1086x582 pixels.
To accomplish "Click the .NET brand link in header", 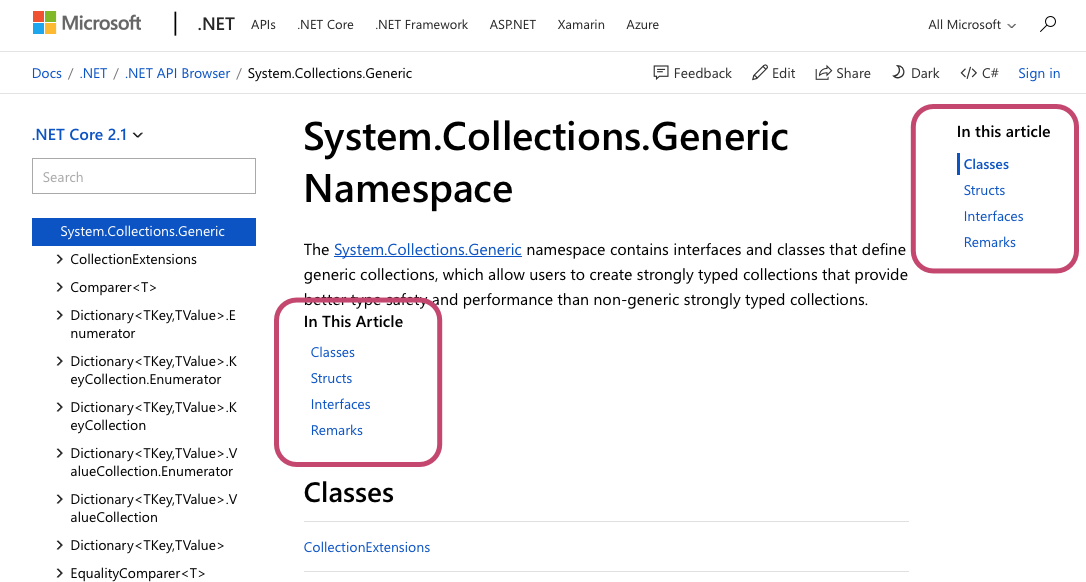I will (216, 24).
